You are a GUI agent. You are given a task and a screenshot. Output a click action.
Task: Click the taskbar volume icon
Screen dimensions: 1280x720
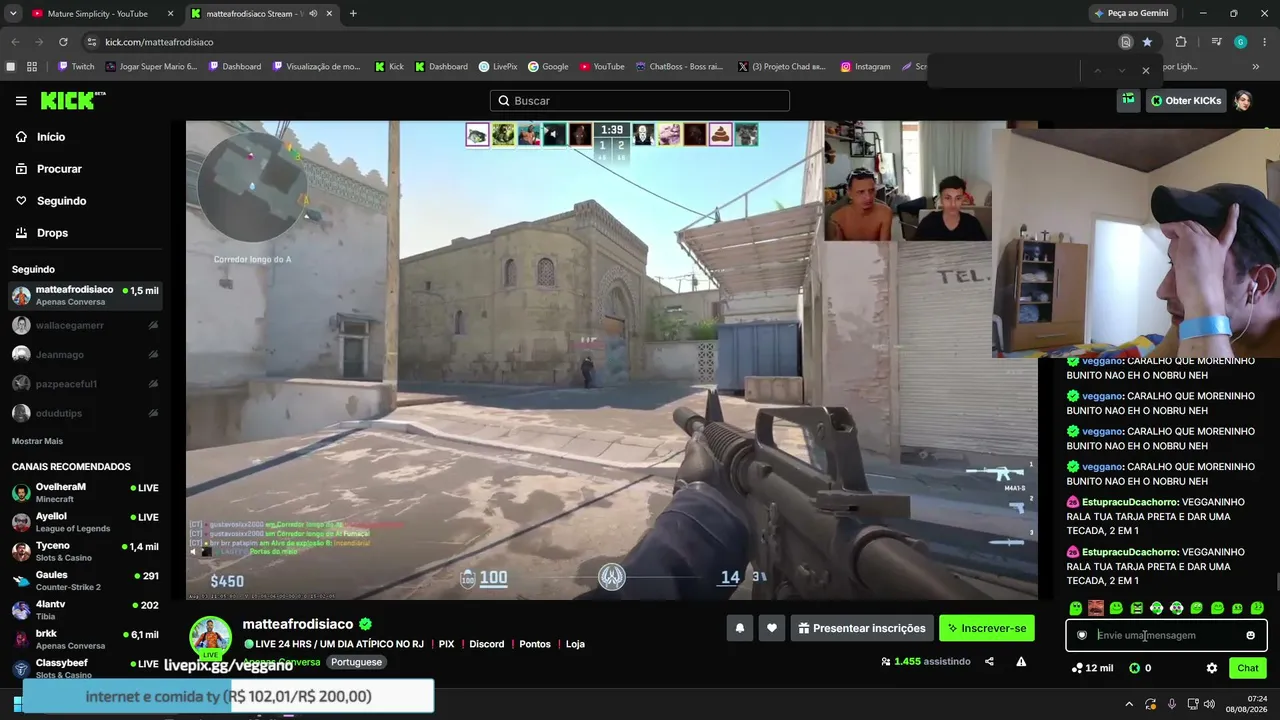[x=1210, y=704]
